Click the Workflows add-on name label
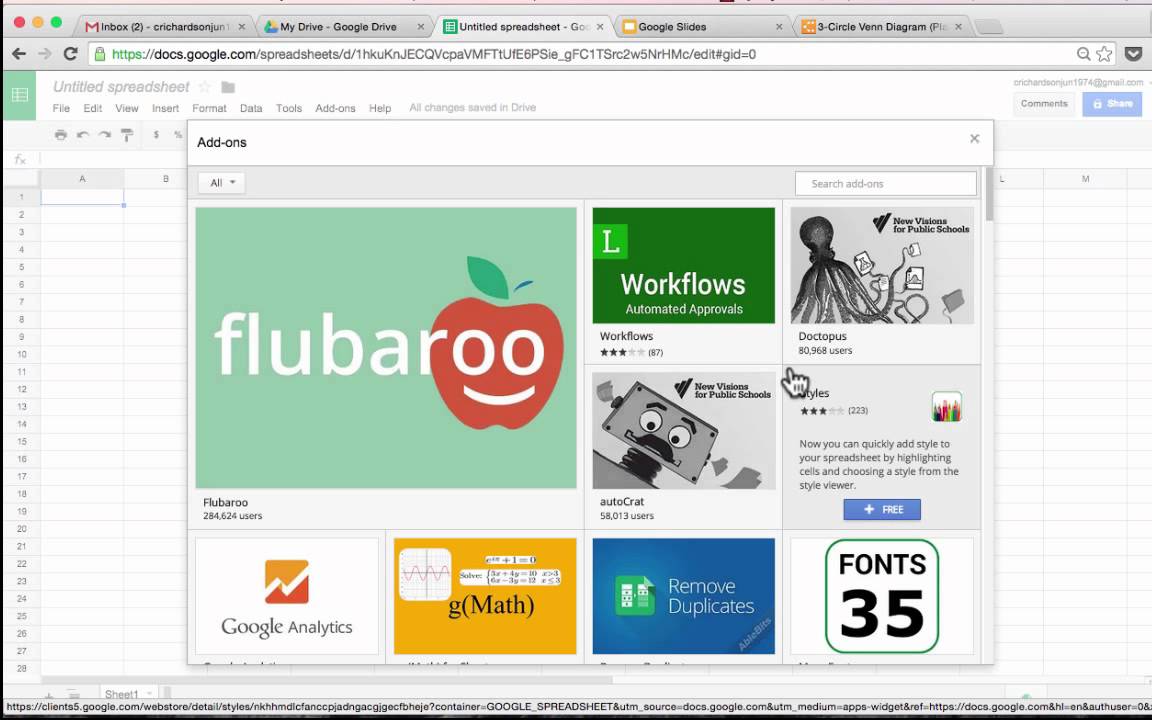 pyautogui.click(x=626, y=336)
